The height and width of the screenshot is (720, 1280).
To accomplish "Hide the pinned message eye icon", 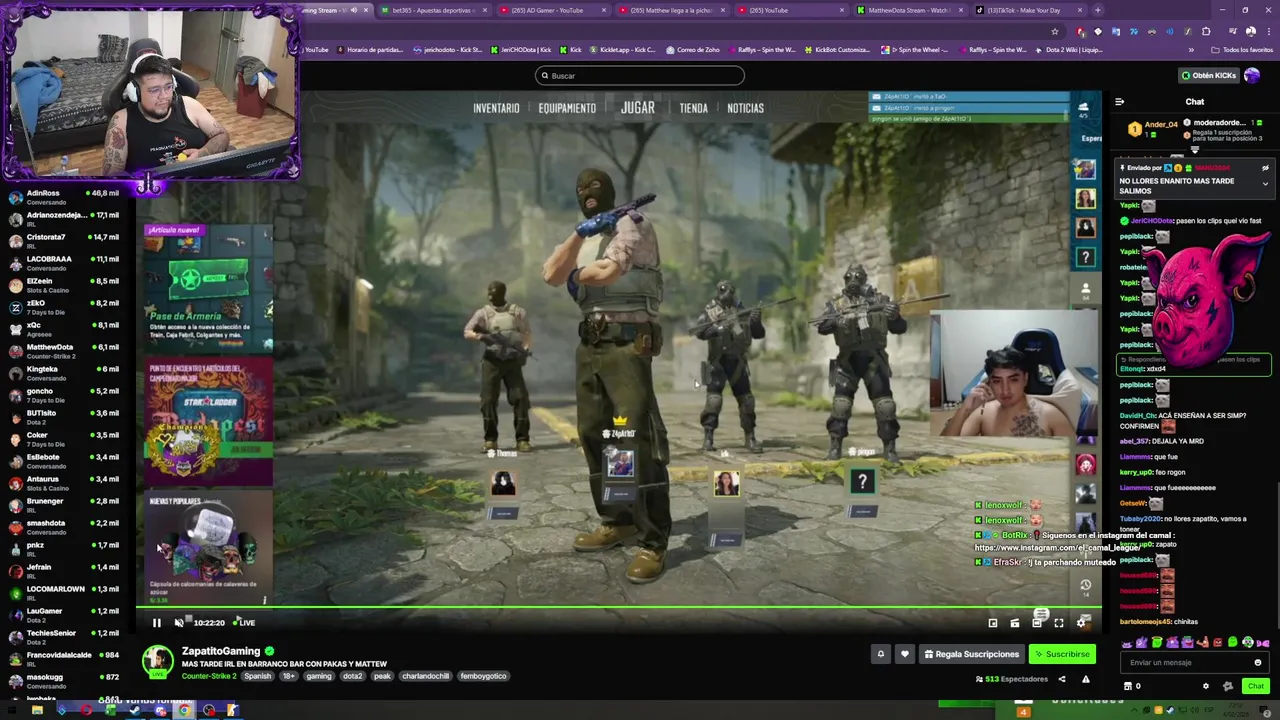I will point(1265,168).
